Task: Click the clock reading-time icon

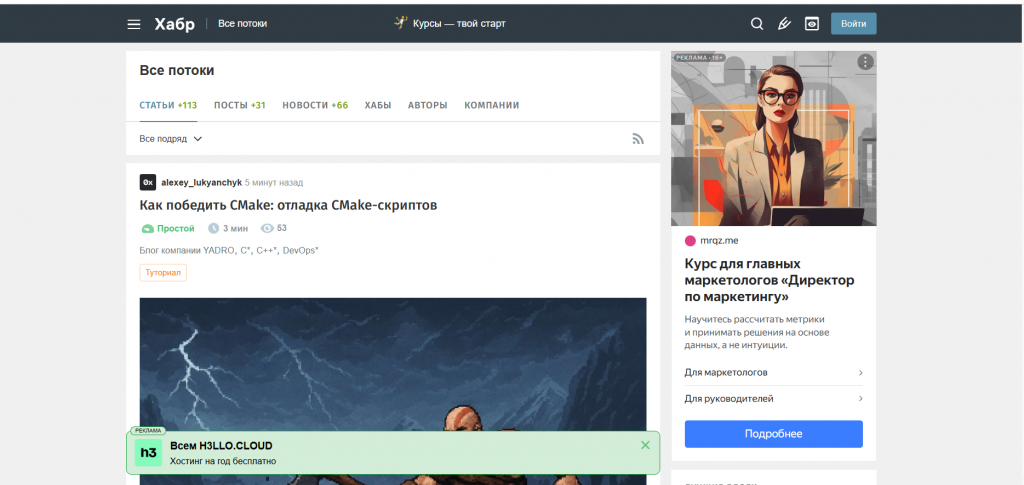Action: click(x=214, y=228)
